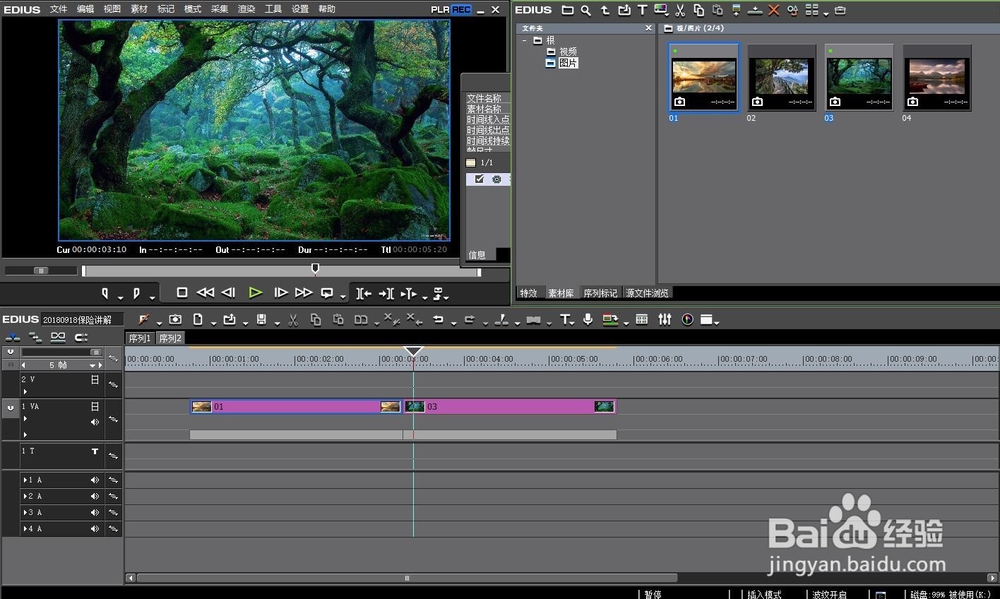Click the Stop button in the player
This screenshot has height=599, width=1000.
[x=182, y=293]
